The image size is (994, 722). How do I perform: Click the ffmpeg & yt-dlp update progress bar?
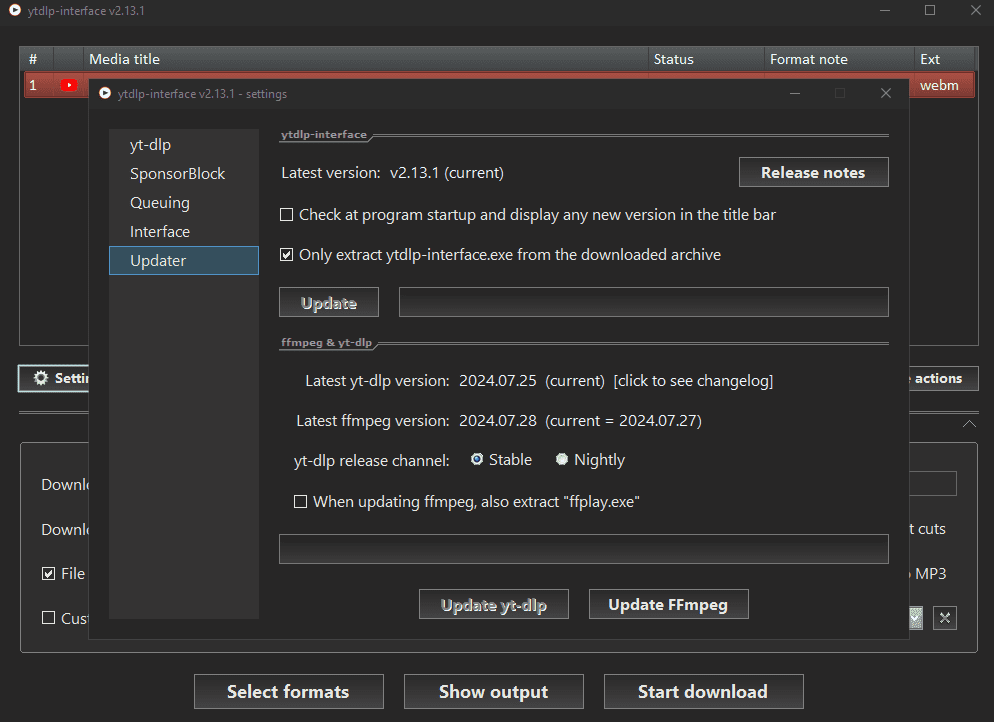pos(584,549)
